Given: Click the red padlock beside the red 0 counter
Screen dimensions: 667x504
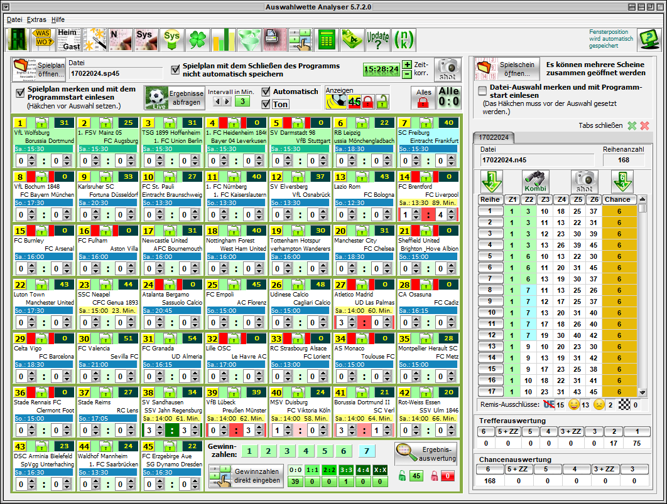Looking at the screenshot, I should pos(434,476).
